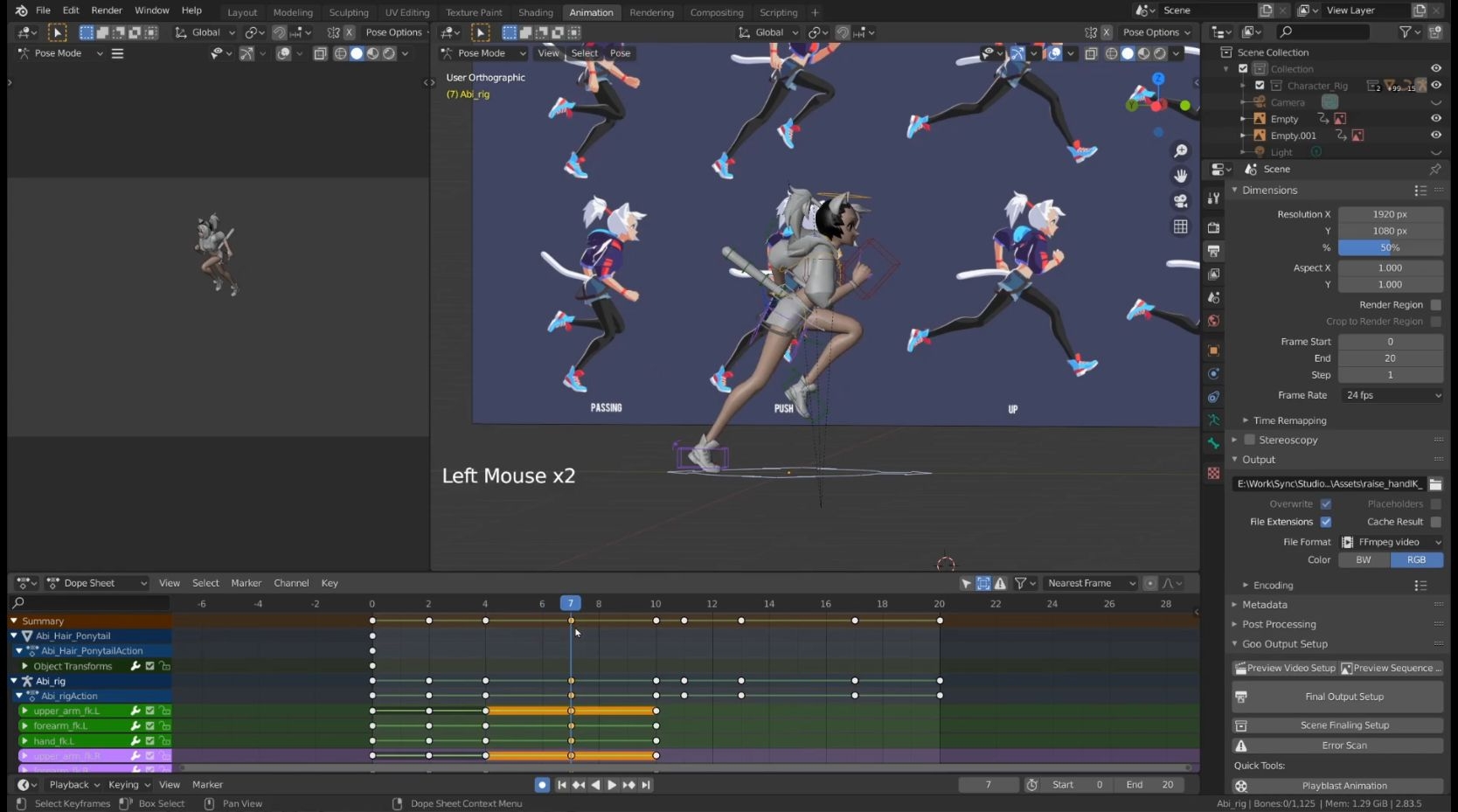
Task: Toggle camera view icon in viewport
Action: coord(1181,201)
